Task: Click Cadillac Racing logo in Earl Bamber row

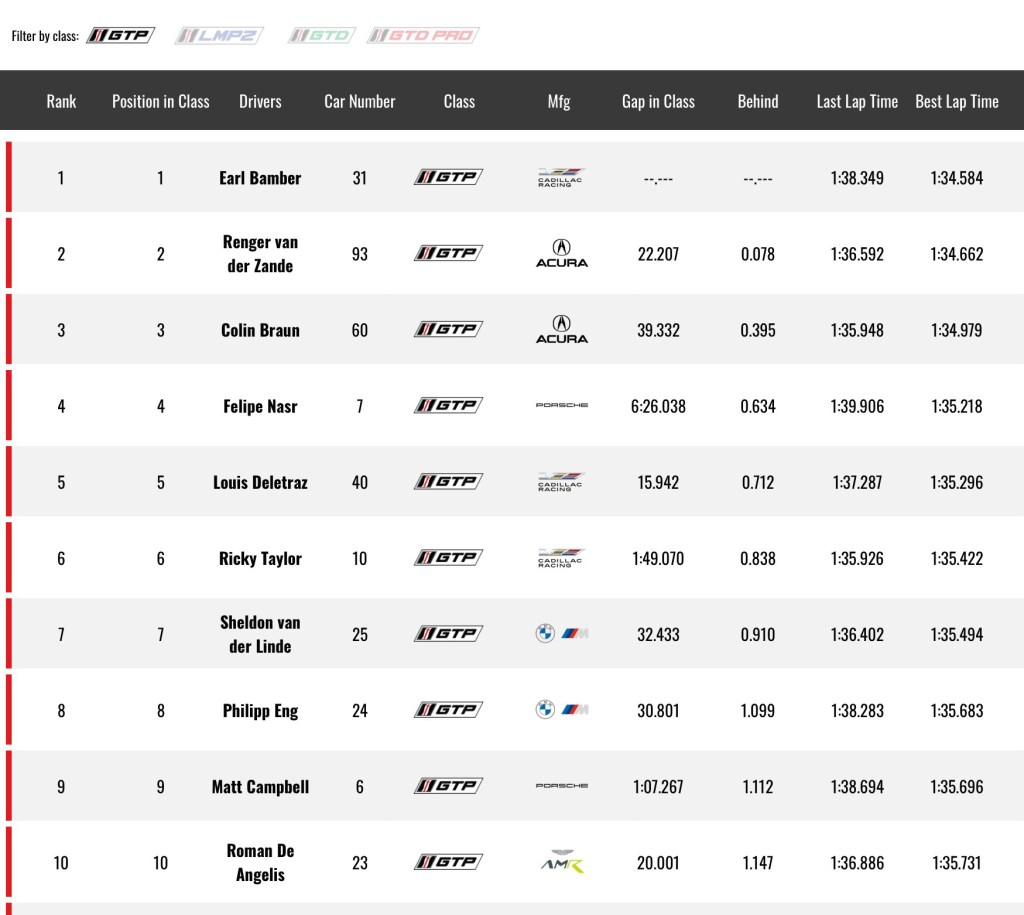Action: [561, 178]
